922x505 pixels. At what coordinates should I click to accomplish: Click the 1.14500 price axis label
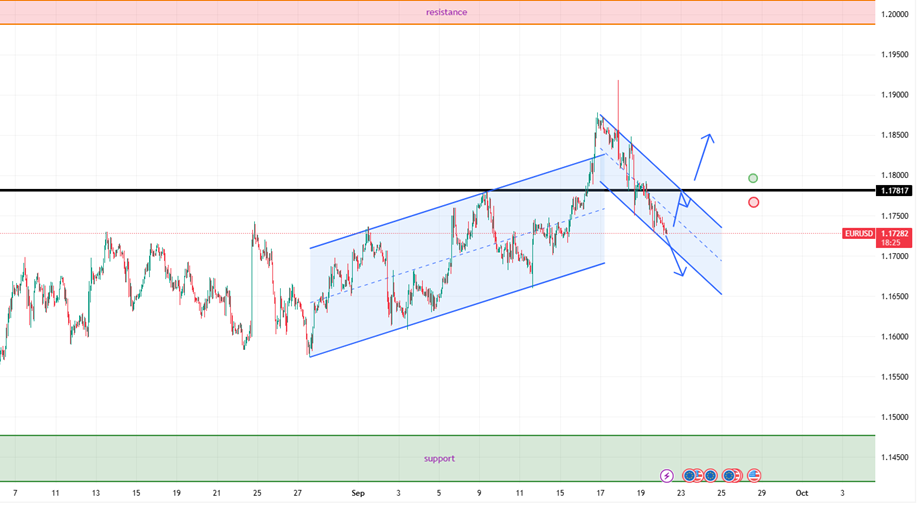pos(894,457)
